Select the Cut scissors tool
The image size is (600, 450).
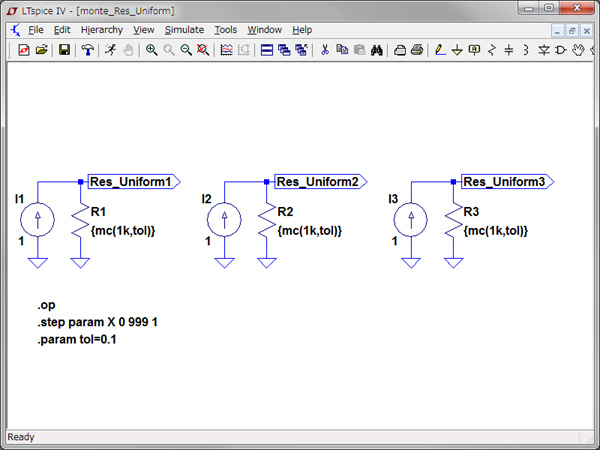[325, 50]
